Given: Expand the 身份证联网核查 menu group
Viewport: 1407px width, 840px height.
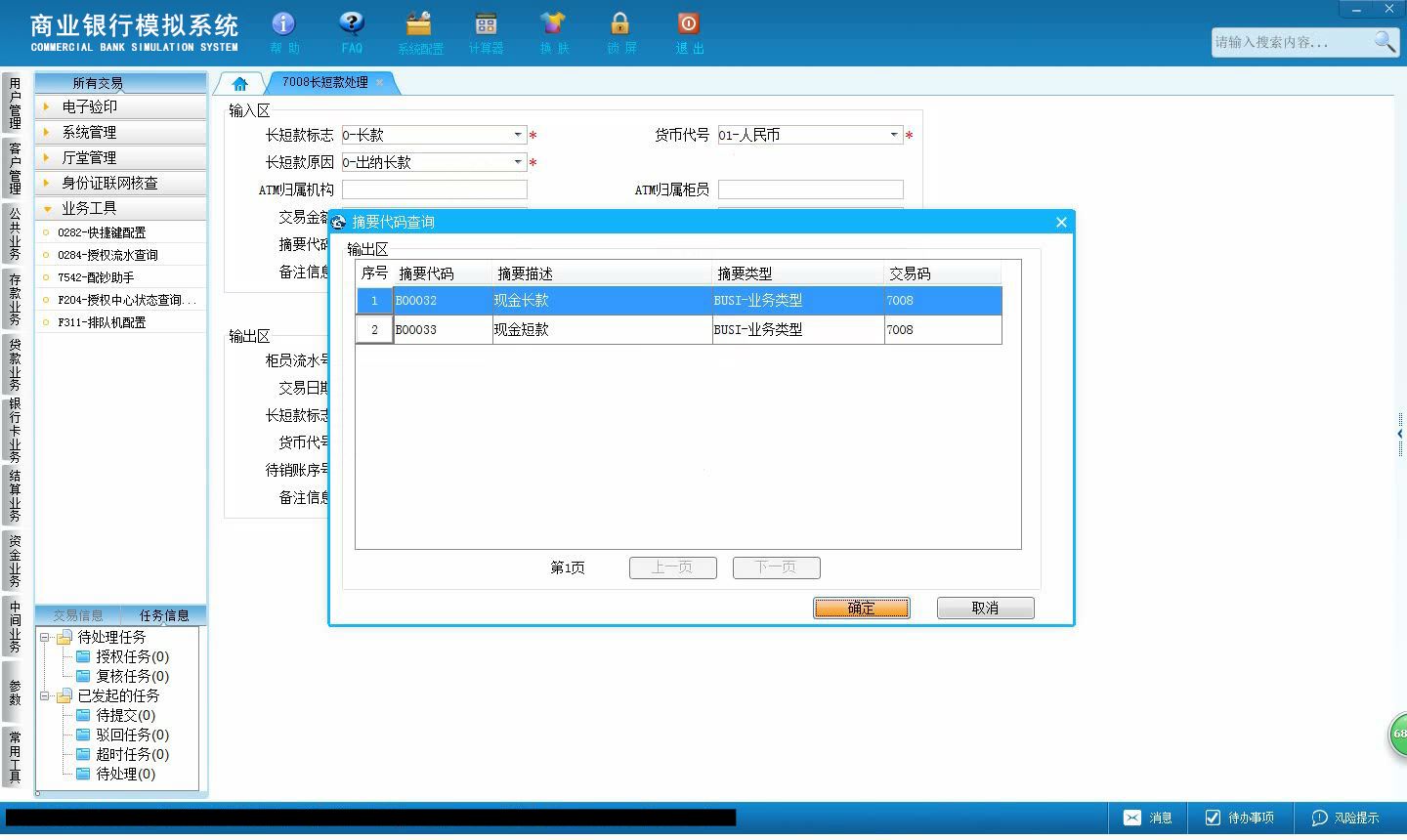Looking at the screenshot, I should pyautogui.click(x=121, y=183).
